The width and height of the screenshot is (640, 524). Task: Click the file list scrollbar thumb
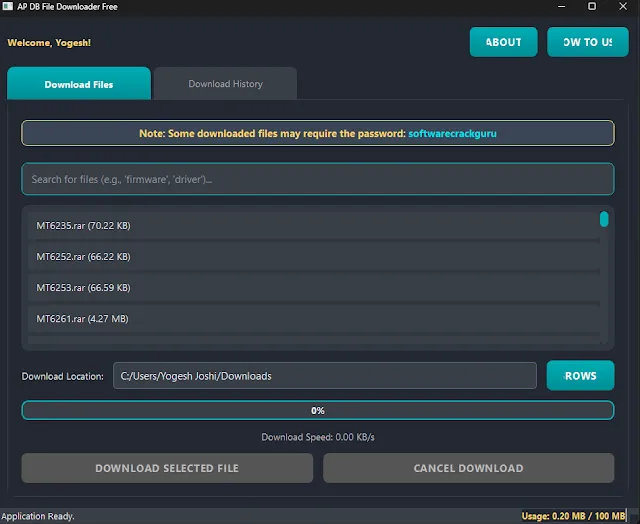tap(604, 219)
